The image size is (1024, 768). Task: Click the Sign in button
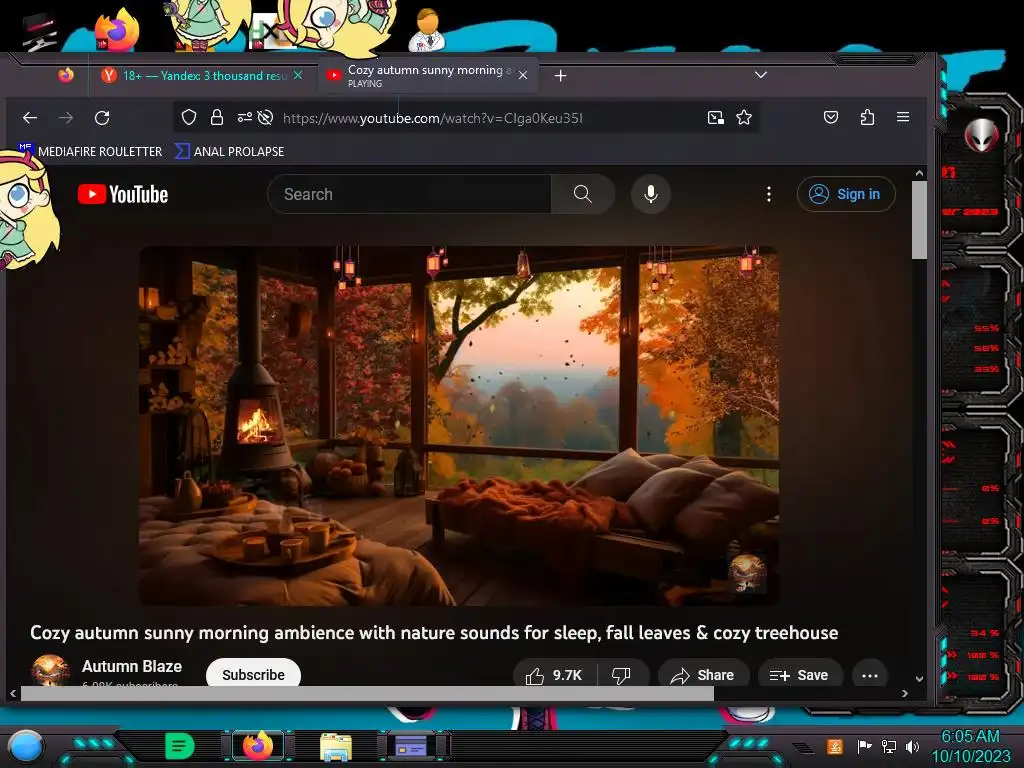pyautogui.click(x=846, y=194)
